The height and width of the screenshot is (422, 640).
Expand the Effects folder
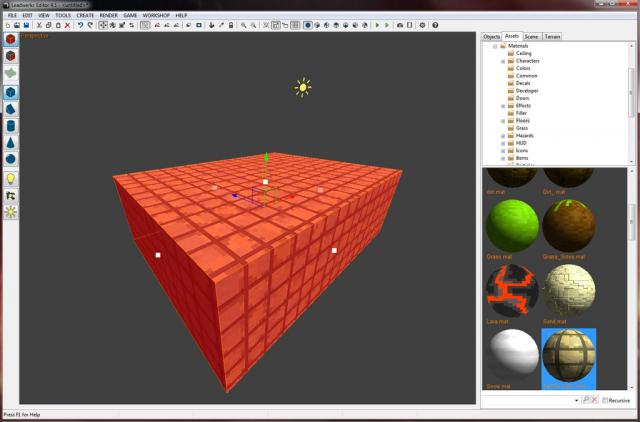coord(503,105)
